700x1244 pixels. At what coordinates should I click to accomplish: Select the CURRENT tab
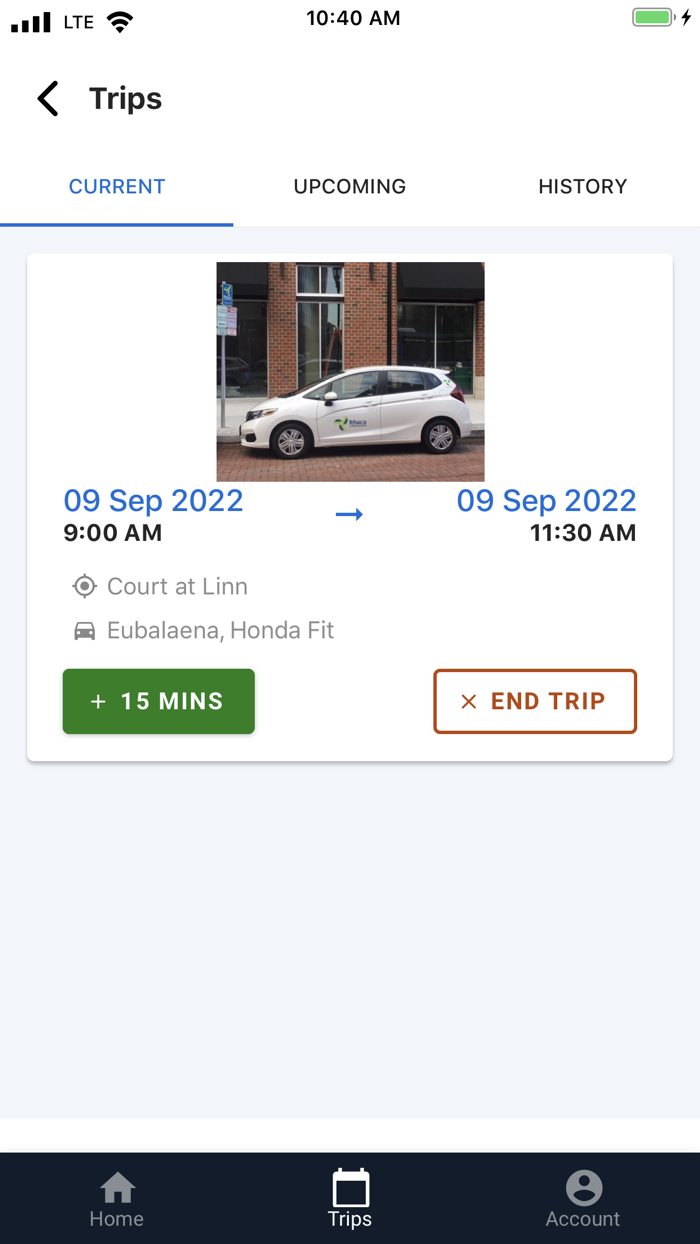[117, 186]
